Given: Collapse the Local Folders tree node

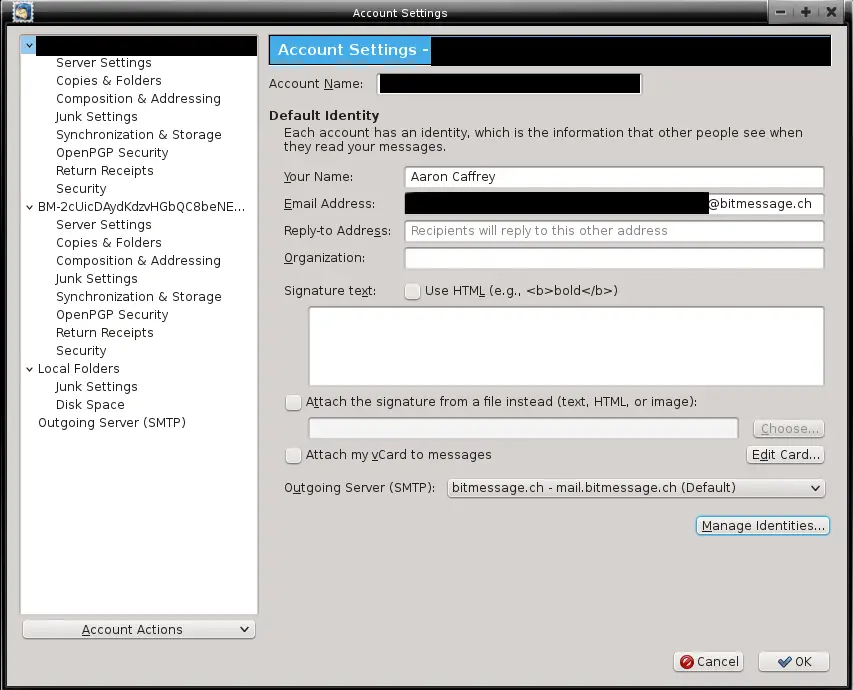Looking at the screenshot, I should coord(29,369).
